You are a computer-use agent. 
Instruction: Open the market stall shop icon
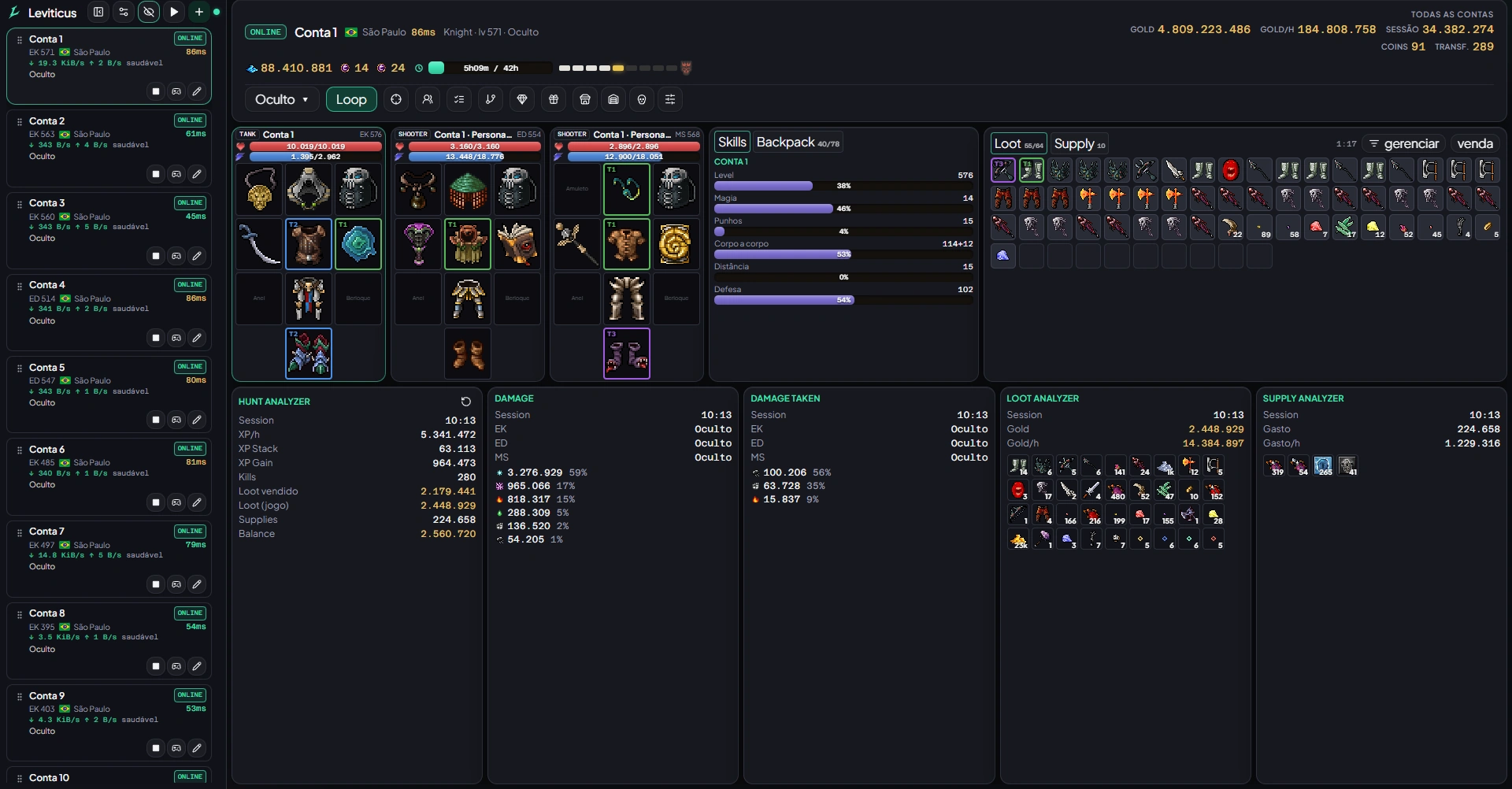585,99
